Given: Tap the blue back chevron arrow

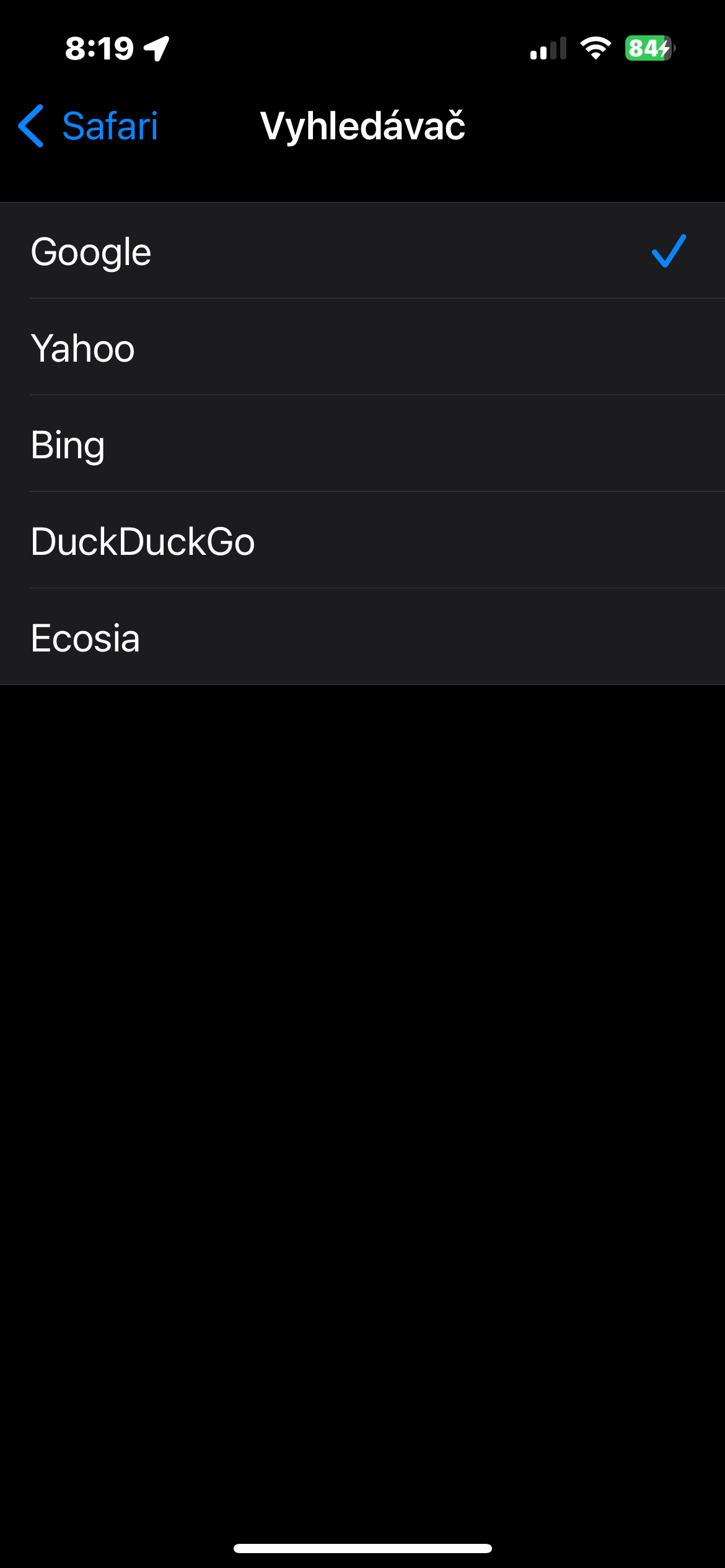Looking at the screenshot, I should pos(31,126).
